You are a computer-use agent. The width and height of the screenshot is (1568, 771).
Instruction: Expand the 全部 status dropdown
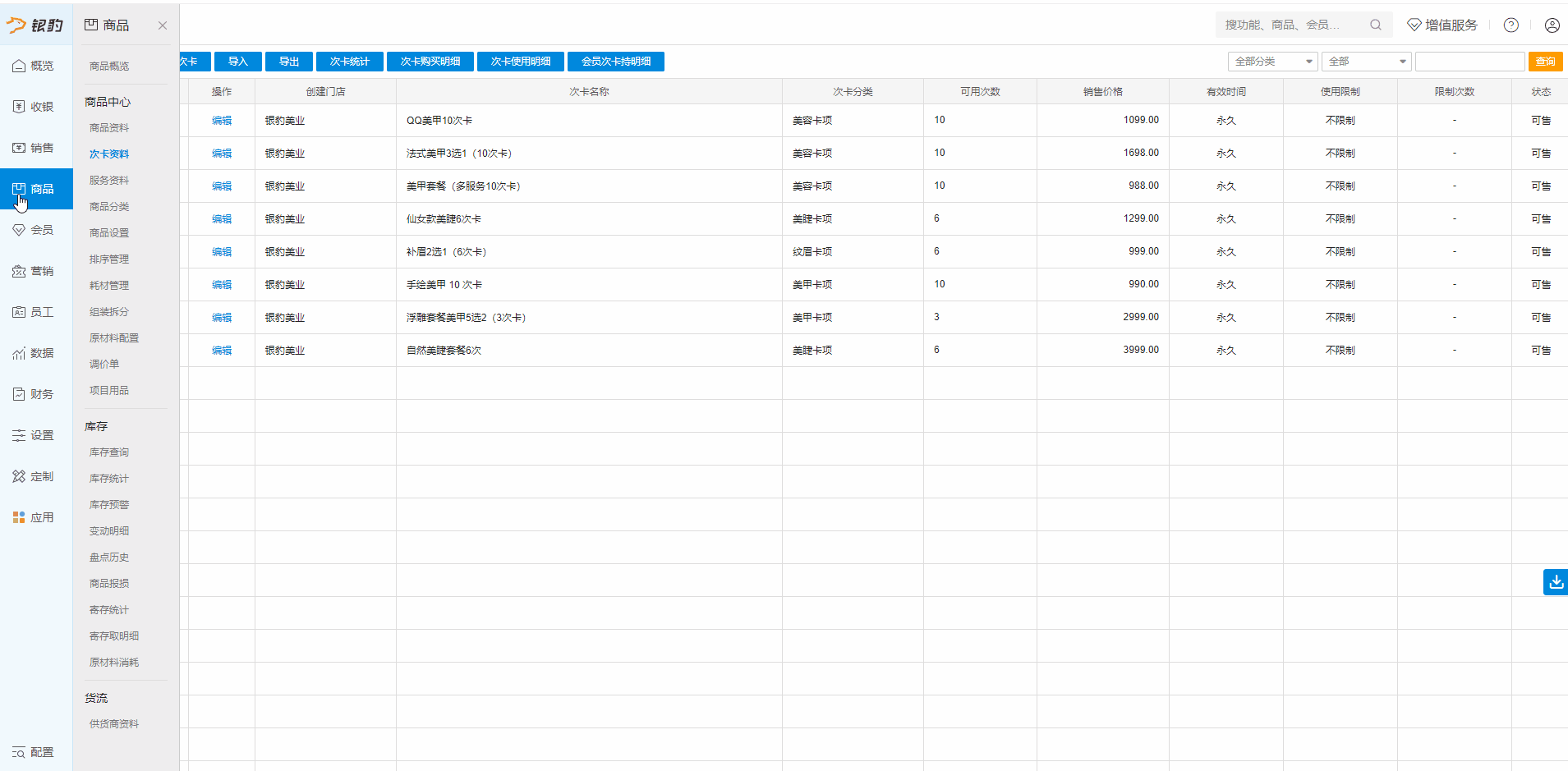coord(1365,62)
